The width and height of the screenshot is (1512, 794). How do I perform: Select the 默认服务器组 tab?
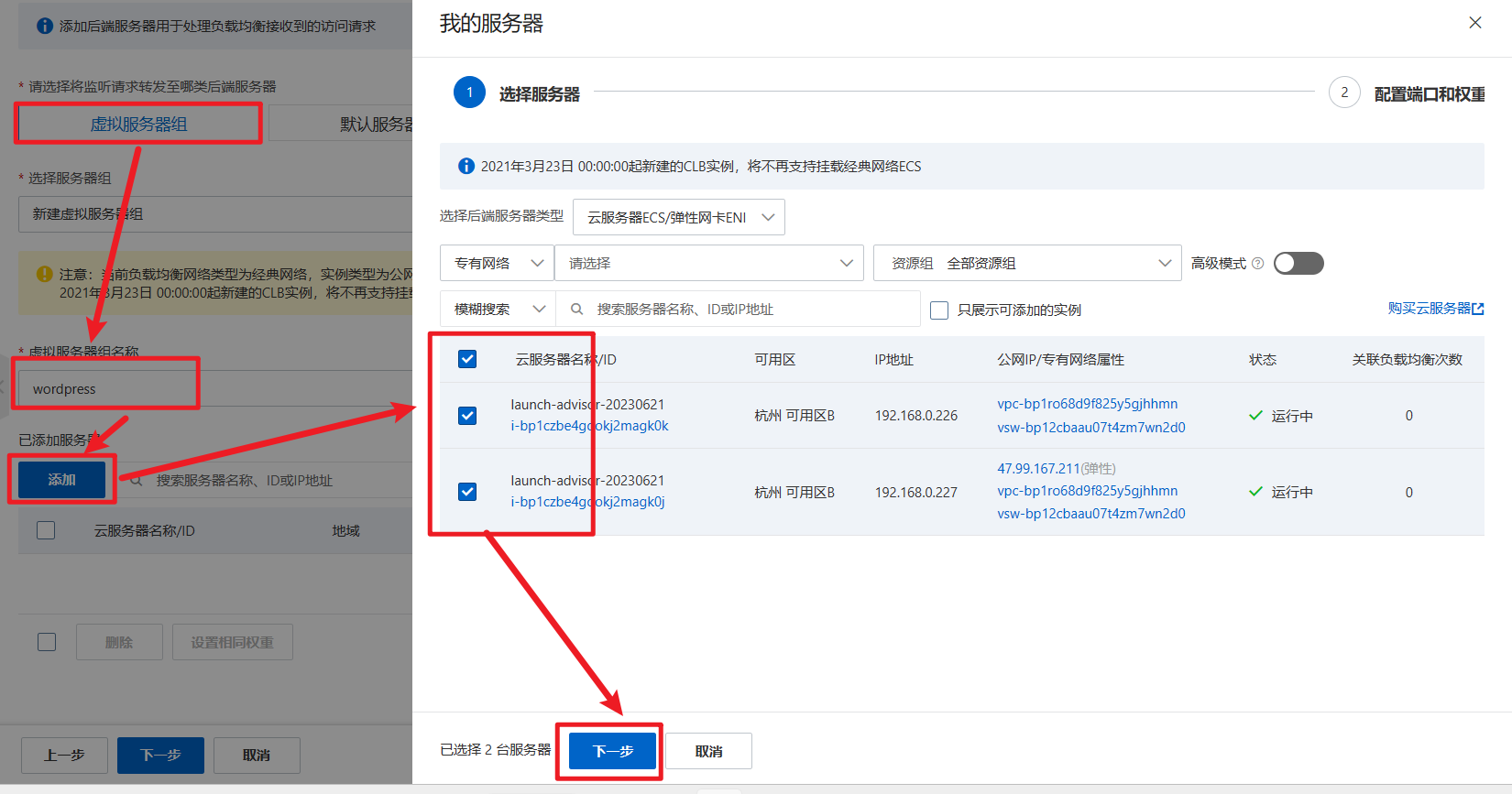[340, 124]
